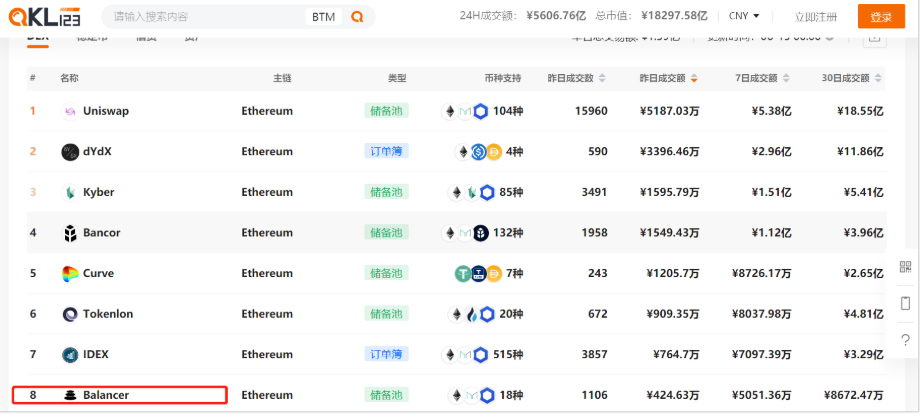Open the Bancor name link
This screenshot has width=920, height=419.
coord(102,232)
